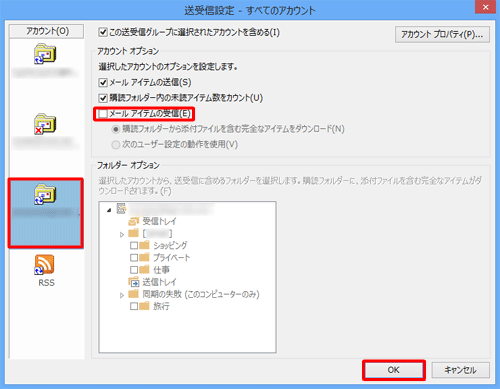500x389 pixels.
Task: Check the ショッピング folder checkbox
Action: [134, 246]
